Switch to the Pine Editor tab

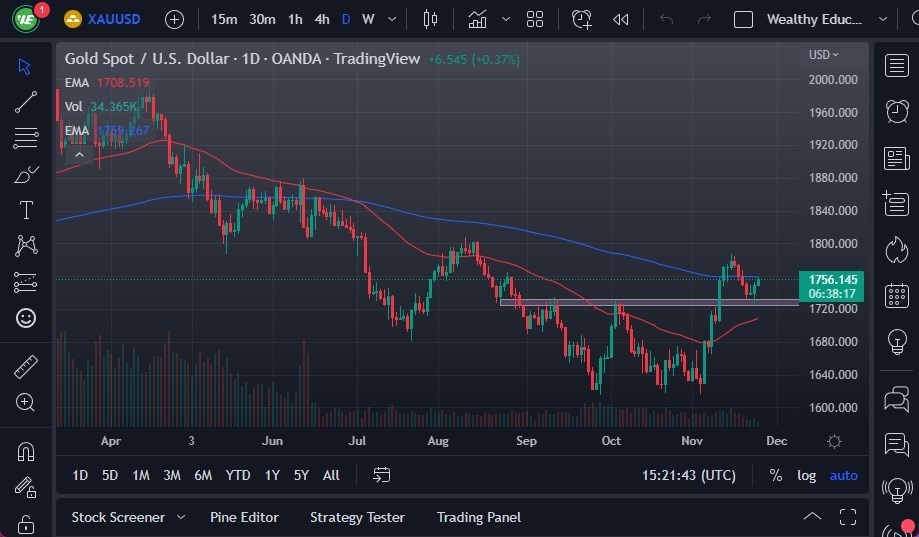(x=244, y=517)
